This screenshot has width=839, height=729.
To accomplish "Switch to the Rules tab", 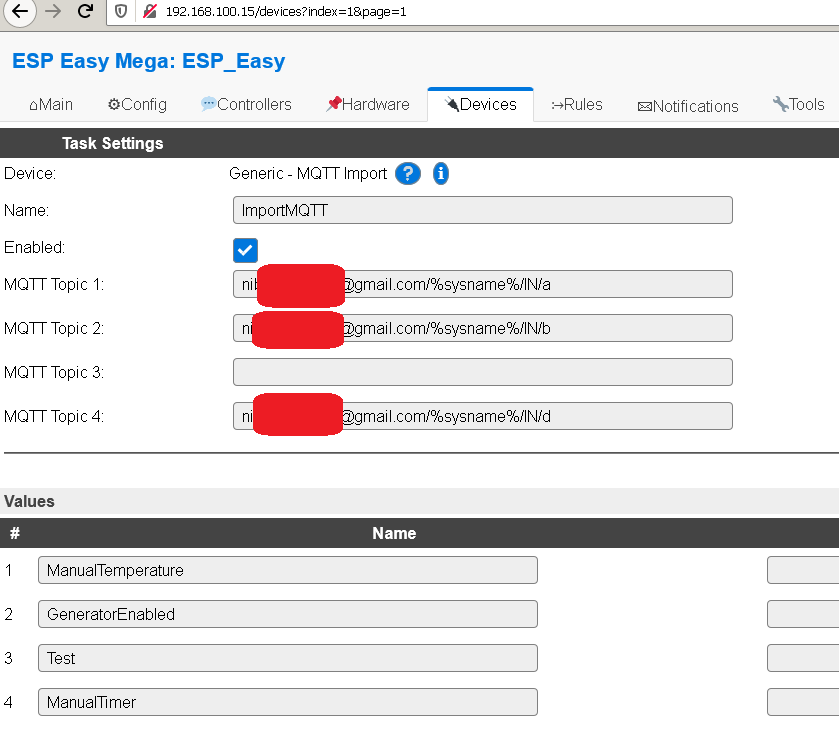I will [x=577, y=104].
